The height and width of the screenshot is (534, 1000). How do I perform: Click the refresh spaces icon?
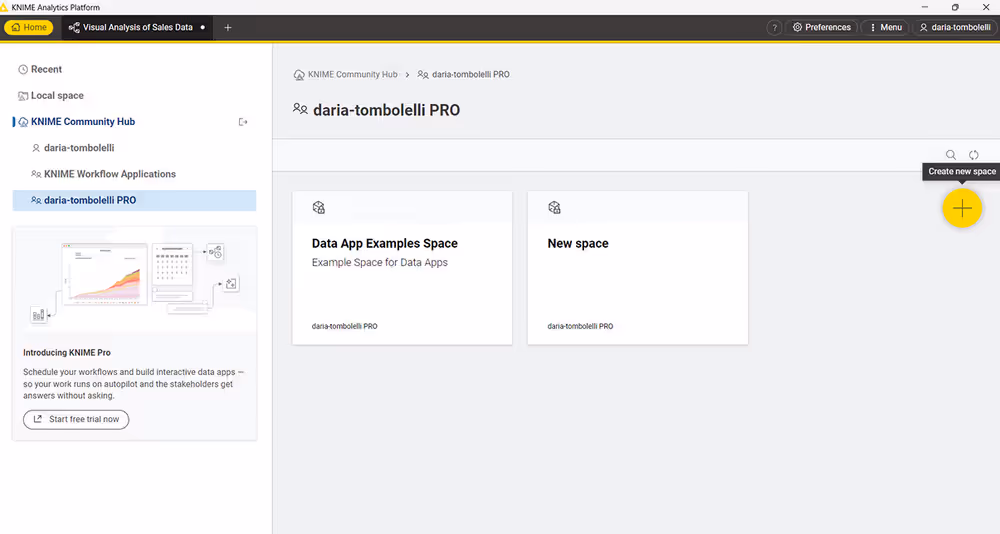(973, 155)
